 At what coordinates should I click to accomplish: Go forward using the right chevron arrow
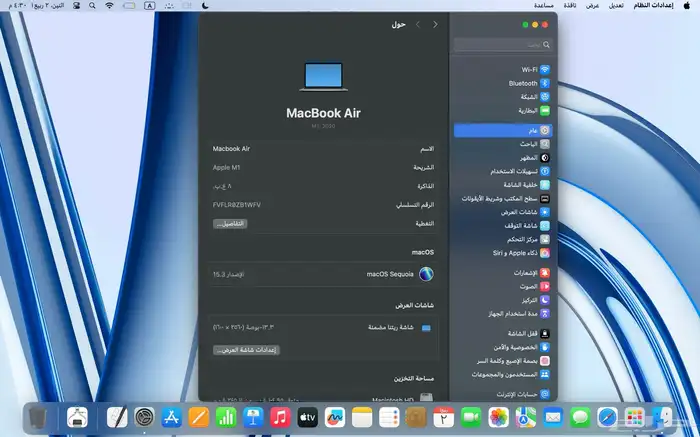[x=435, y=25]
